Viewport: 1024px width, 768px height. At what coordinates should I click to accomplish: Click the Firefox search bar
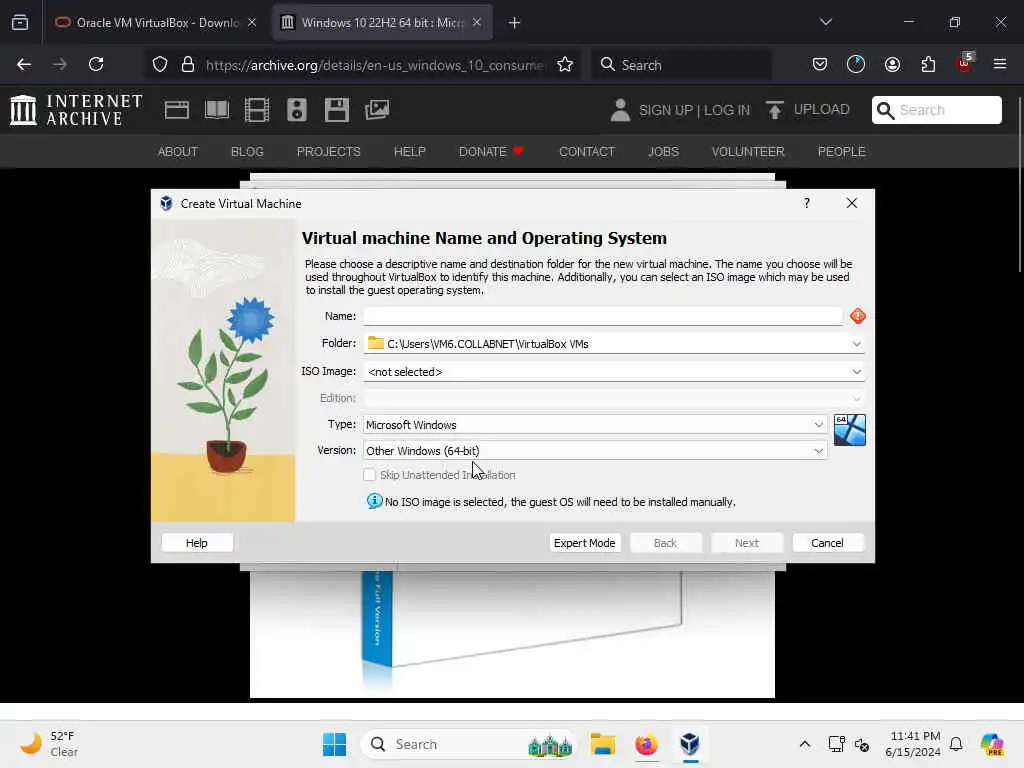(680, 65)
